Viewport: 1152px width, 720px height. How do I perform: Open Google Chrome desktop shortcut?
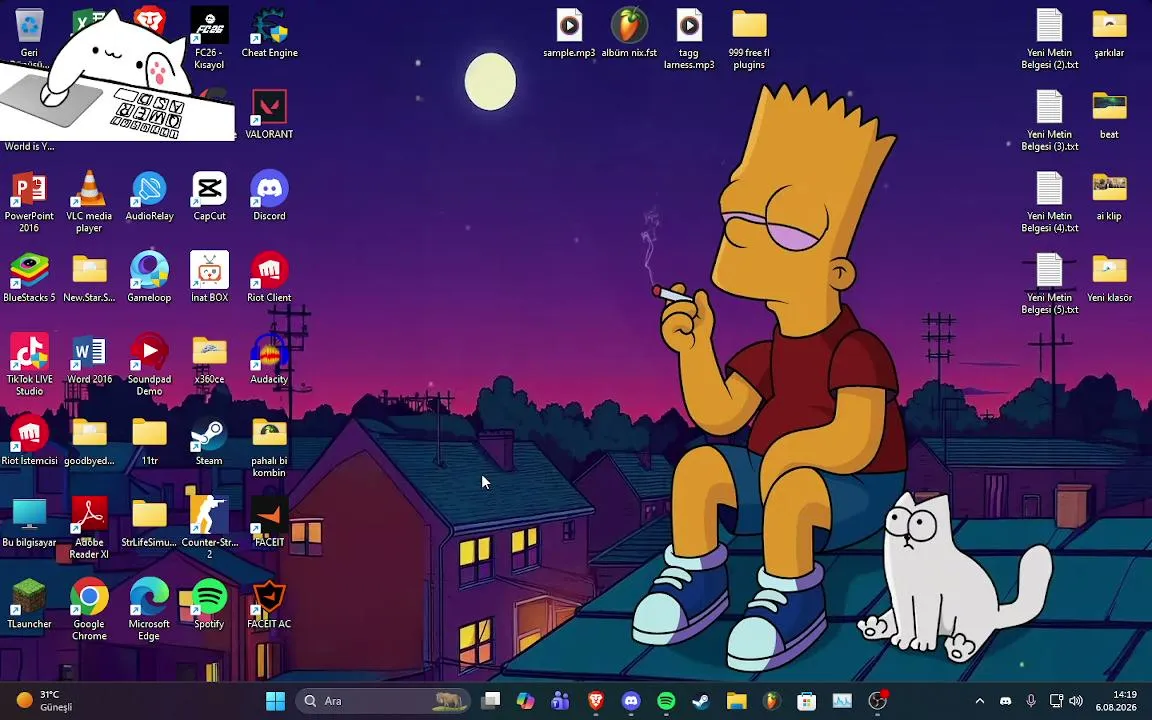pos(89,610)
